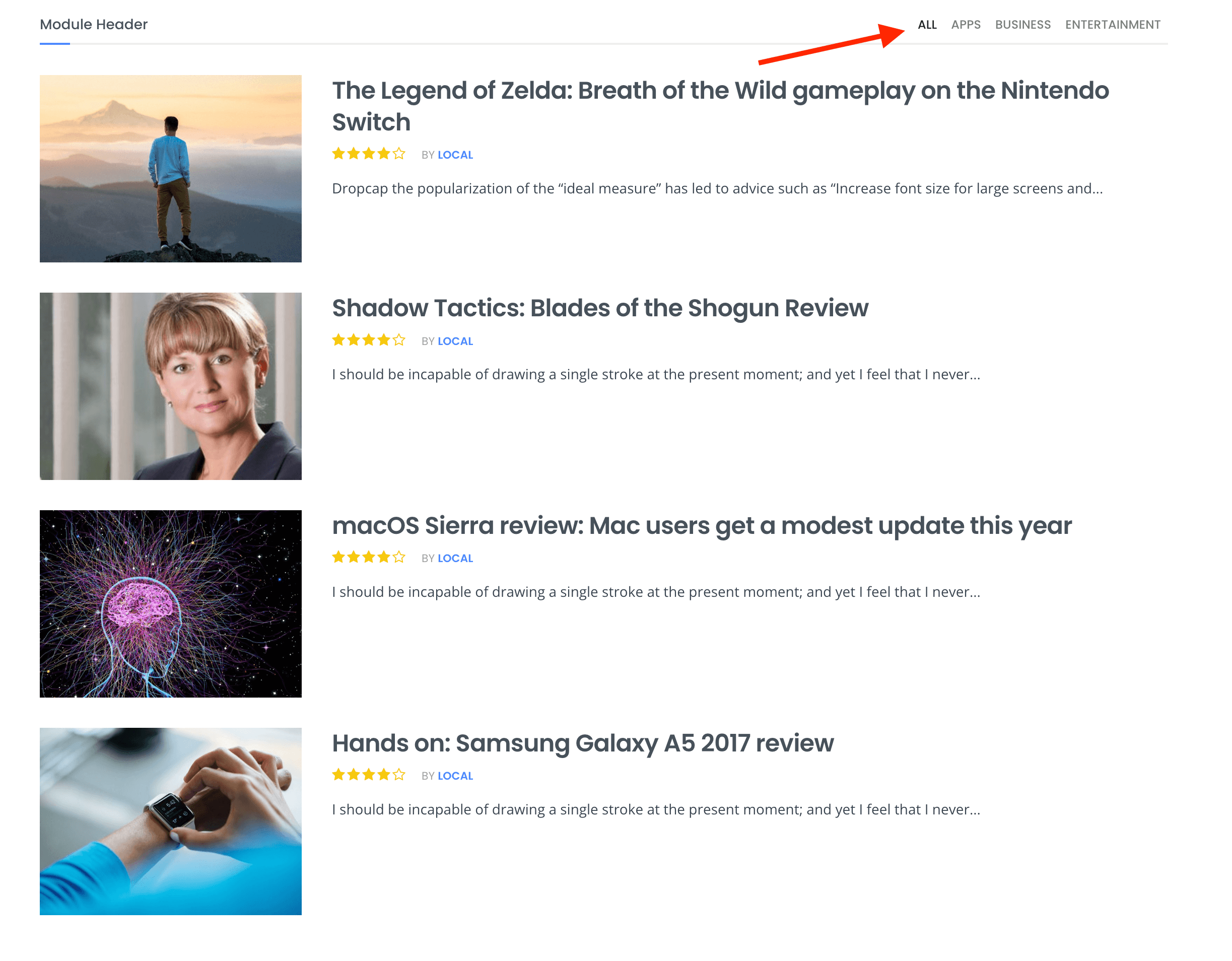Switch to the APPS filter tab
Screen dimensions: 1232x961
(x=965, y=25)
